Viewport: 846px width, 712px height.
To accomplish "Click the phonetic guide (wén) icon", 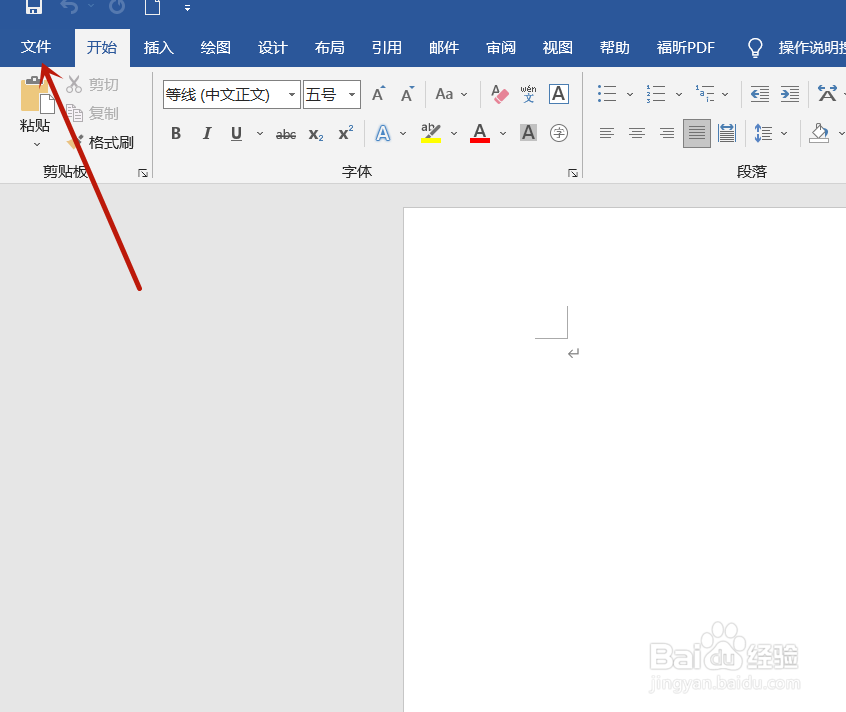I will coord(528,94).
